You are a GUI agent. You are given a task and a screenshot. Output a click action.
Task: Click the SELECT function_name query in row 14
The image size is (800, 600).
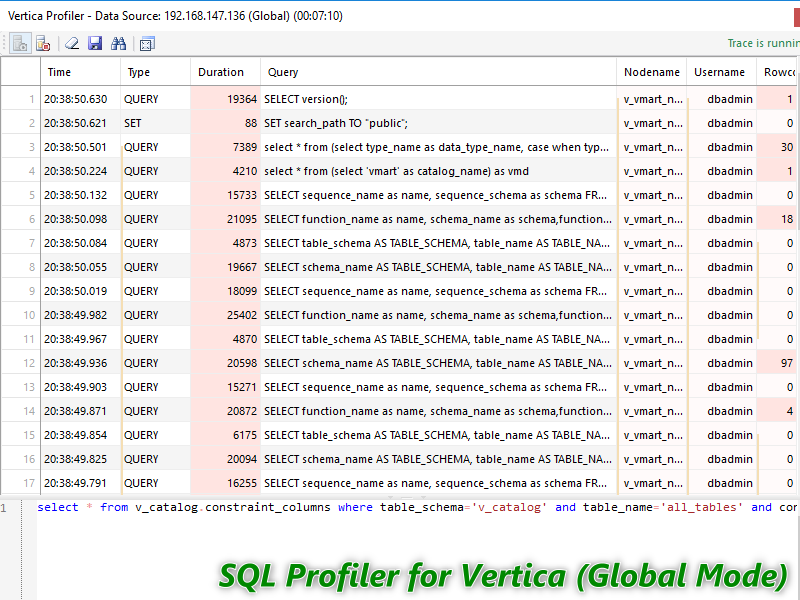click(x=439, y=411)
